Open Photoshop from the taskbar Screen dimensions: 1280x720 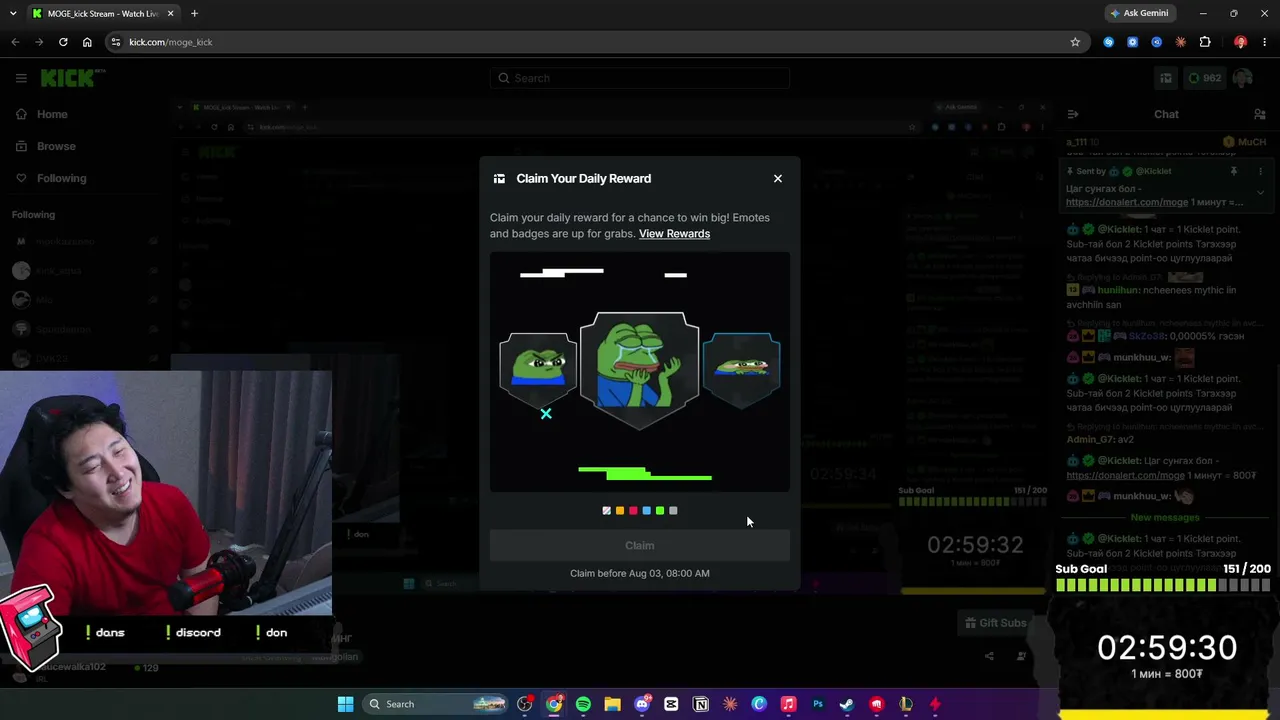(818, 704)
